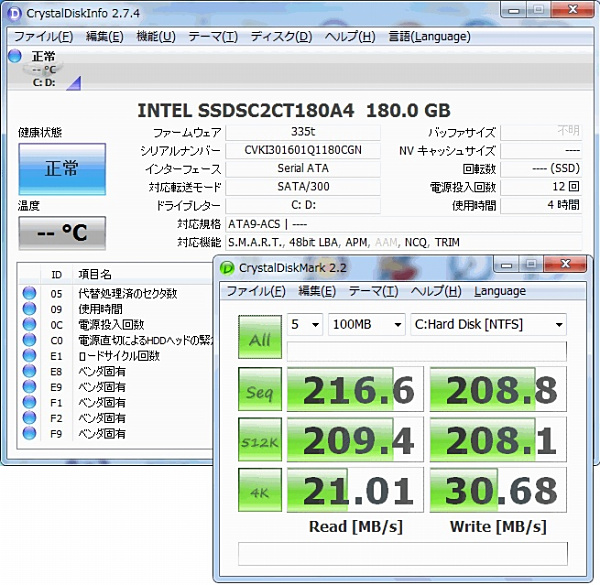
Task: Click the rotation speed value ---- (SSD)
Action: (541, 168)
